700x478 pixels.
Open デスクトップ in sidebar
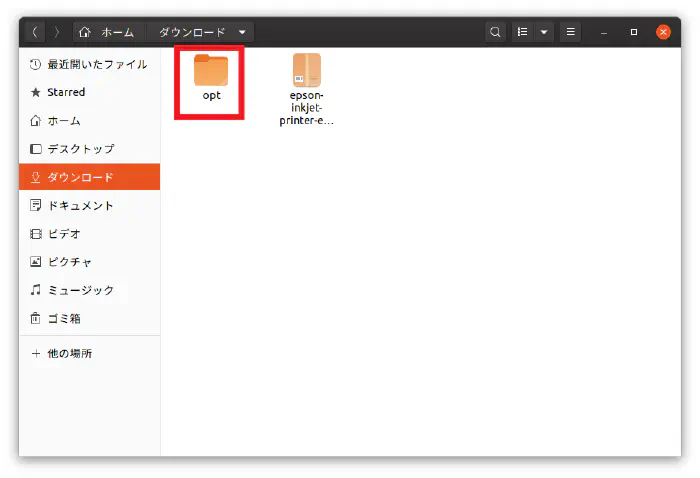(x=80, y=149)
